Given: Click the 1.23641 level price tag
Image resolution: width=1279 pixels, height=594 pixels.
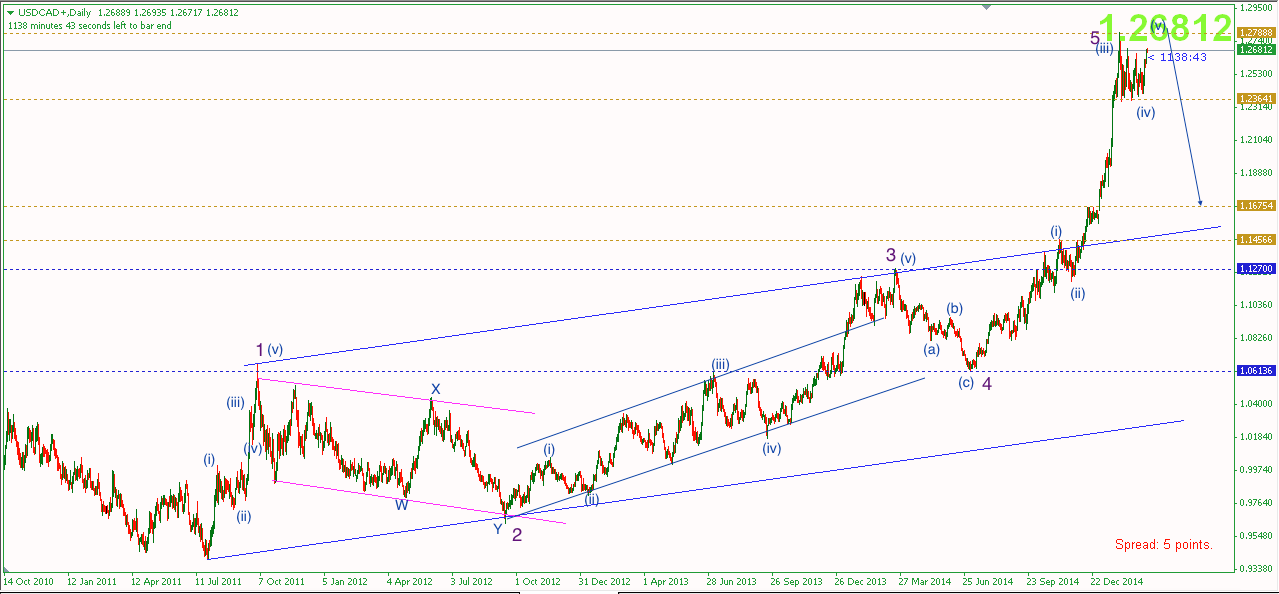Looking at the screenshot, I should pyautogui.click(x=1254, y=99).
